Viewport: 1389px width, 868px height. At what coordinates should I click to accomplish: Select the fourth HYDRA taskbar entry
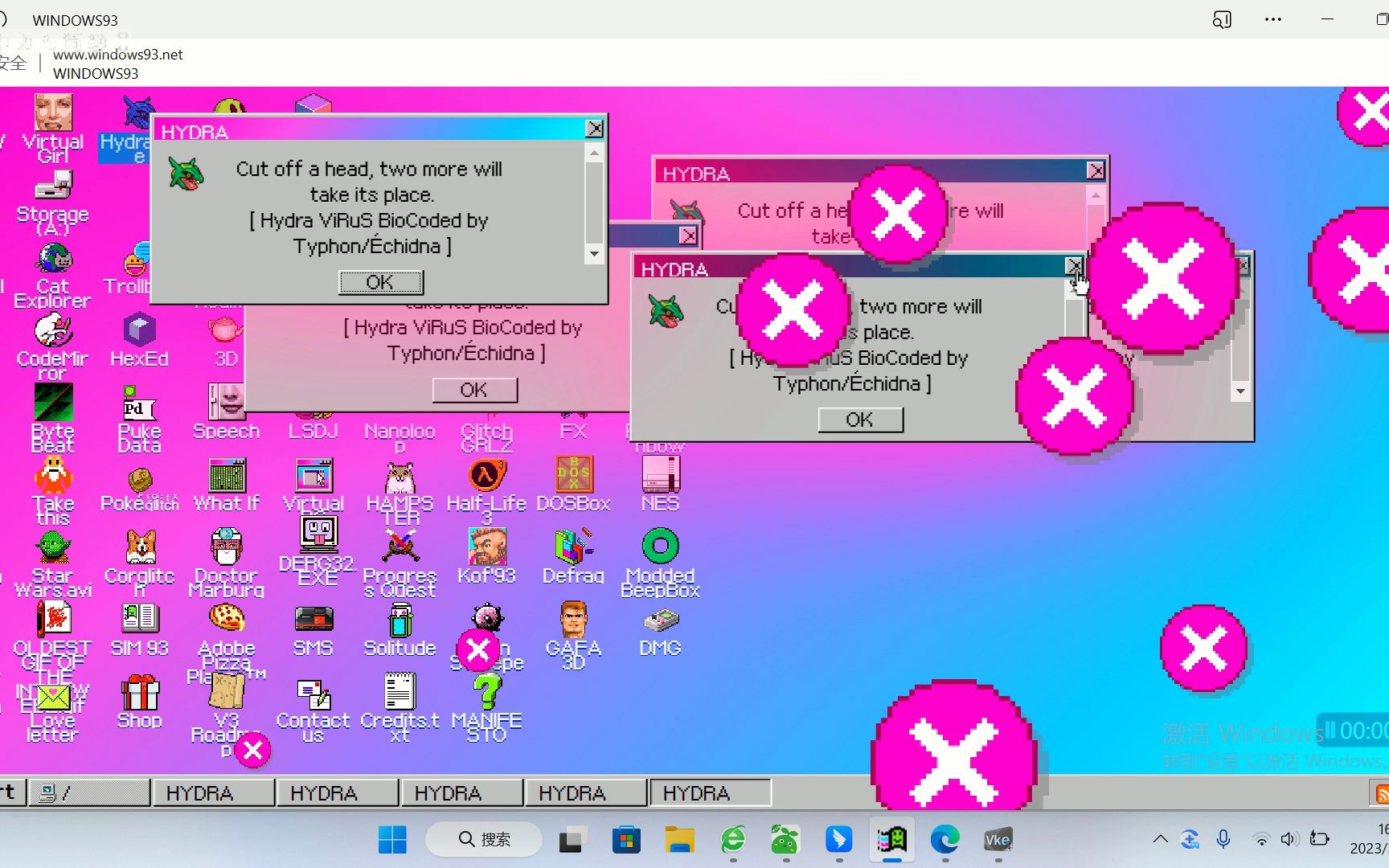click(585, 793)
